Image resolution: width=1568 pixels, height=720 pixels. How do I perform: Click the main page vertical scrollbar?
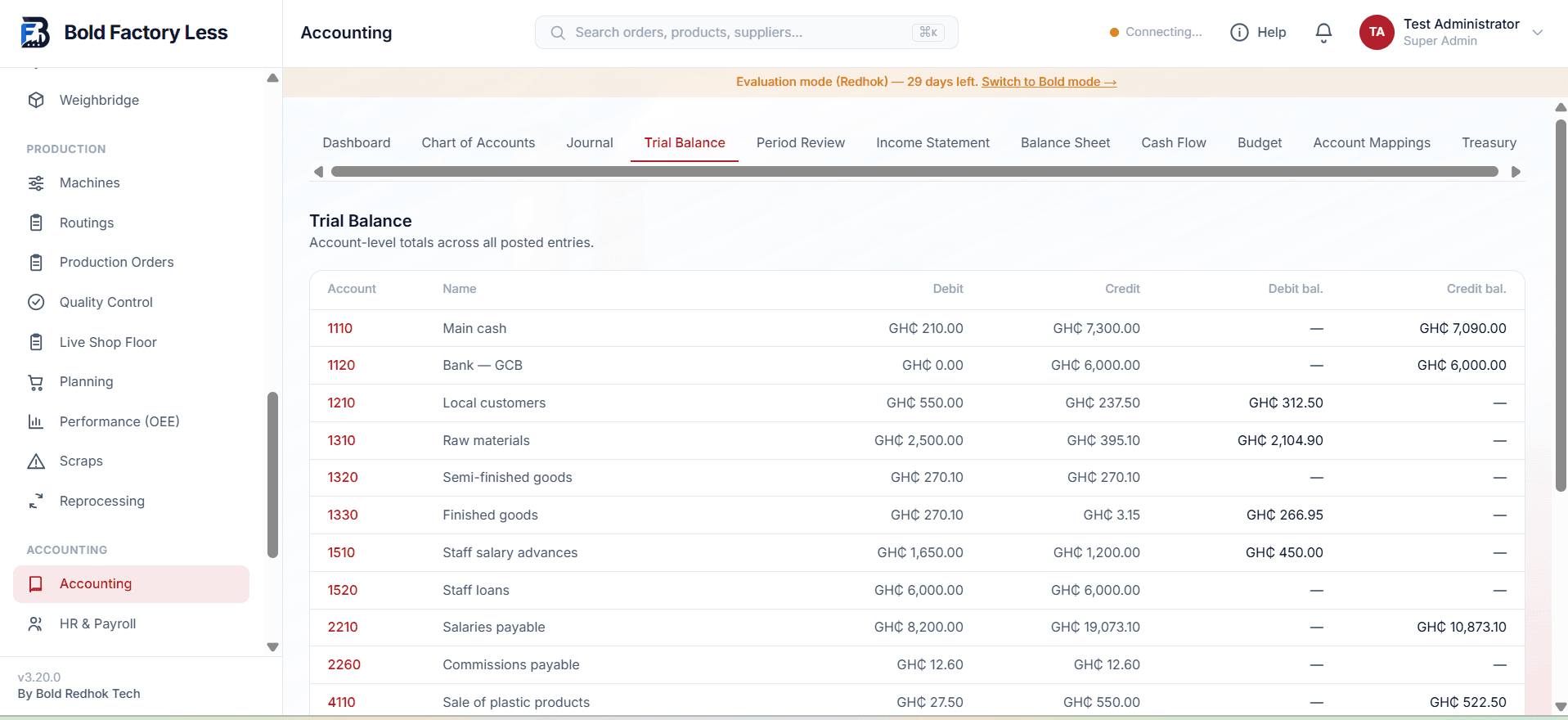[x=1561, y=305]
